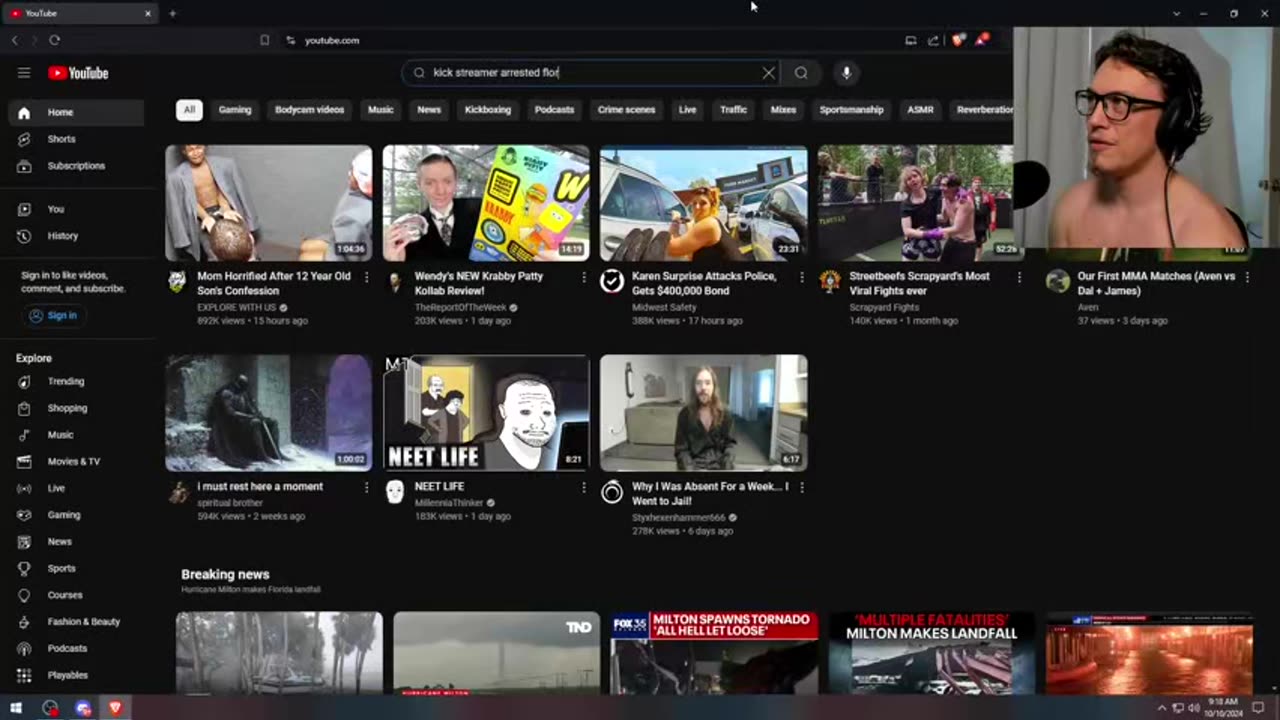Open the YouTube hamburger guide menu

click(x=24, y=73)
